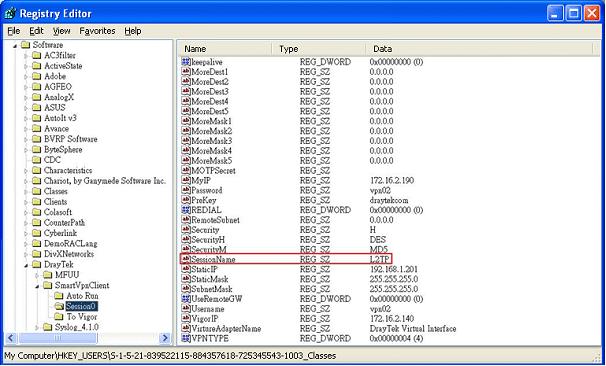
Task: Click the keepalive DWORD value icon
Action: point(186,62)
